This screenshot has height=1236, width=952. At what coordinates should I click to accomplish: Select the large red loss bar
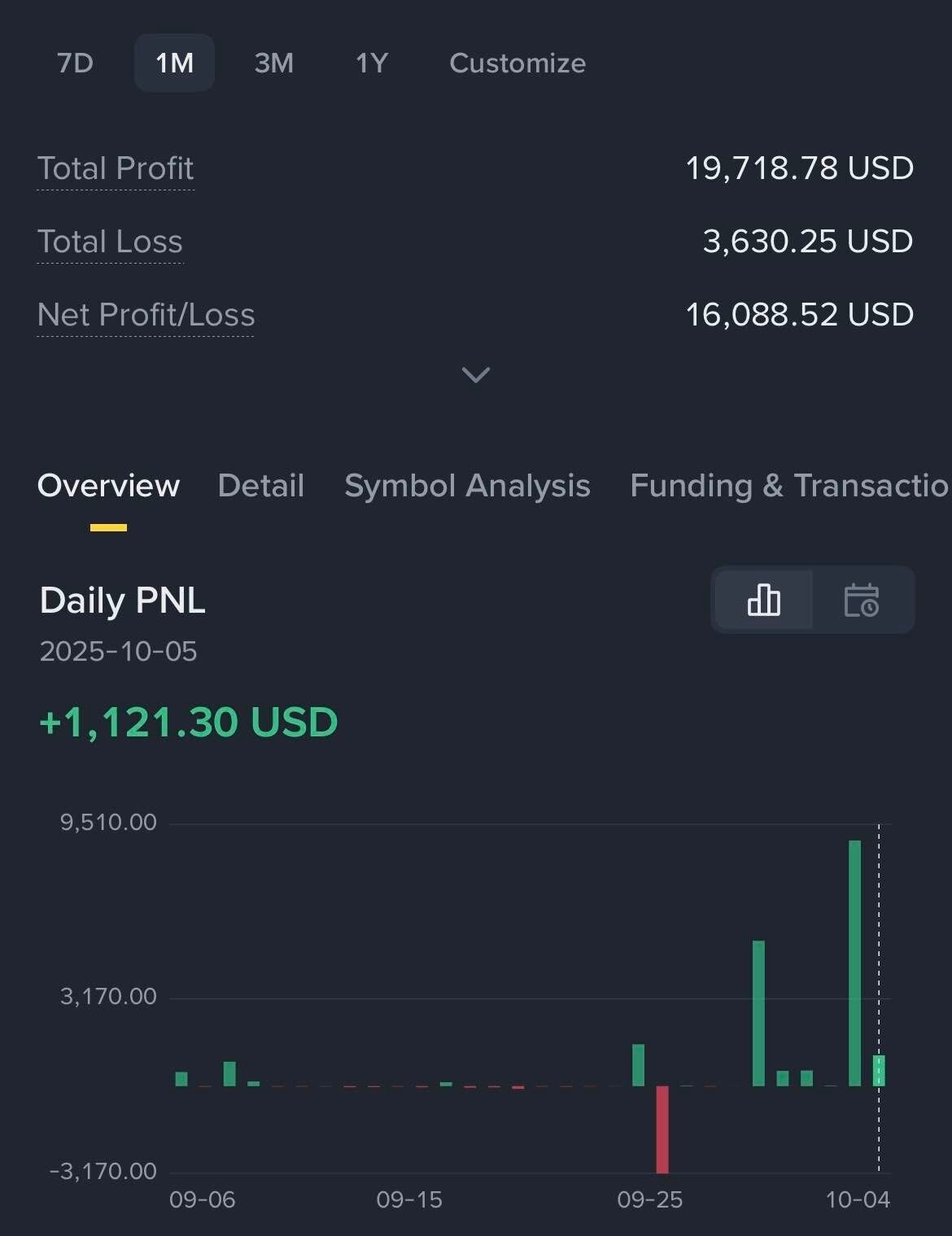coord(662,1129)
